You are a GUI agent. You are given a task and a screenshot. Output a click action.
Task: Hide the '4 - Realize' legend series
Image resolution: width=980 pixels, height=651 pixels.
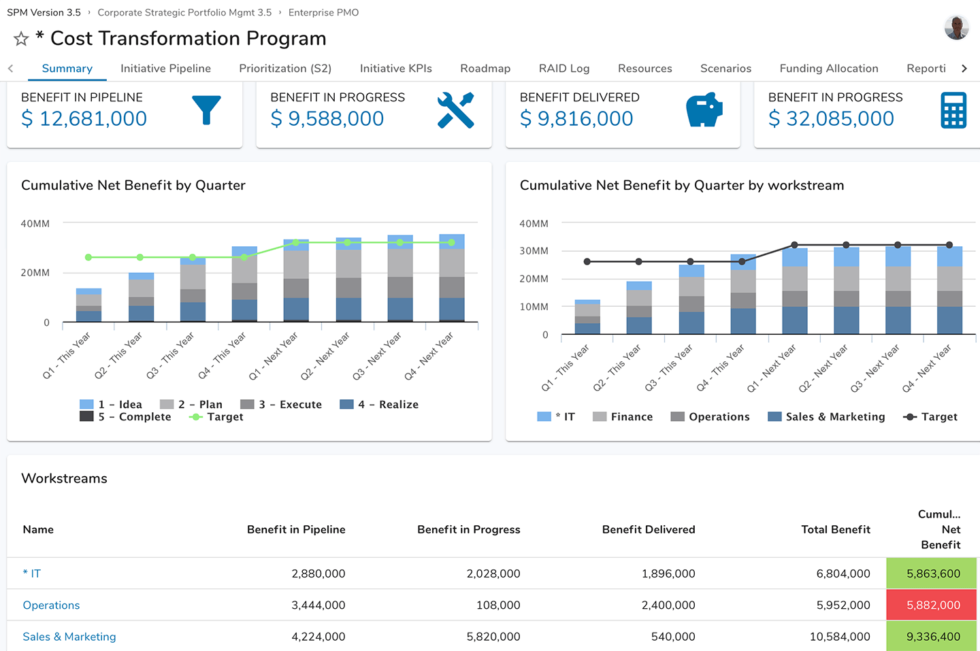[x=379, y=405]
